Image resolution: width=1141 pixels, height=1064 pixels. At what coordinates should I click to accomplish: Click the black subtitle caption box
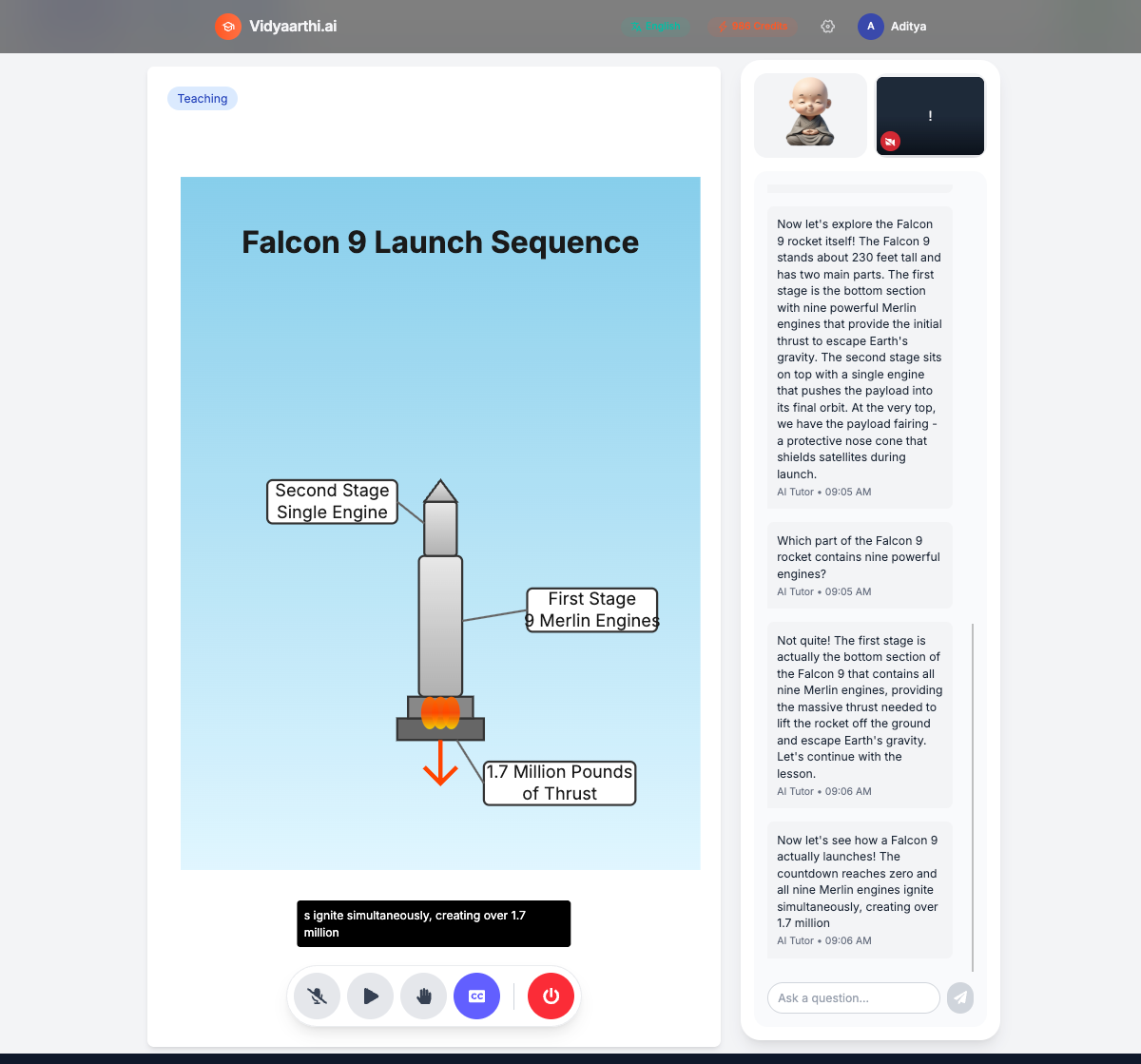tap(434, 923)
